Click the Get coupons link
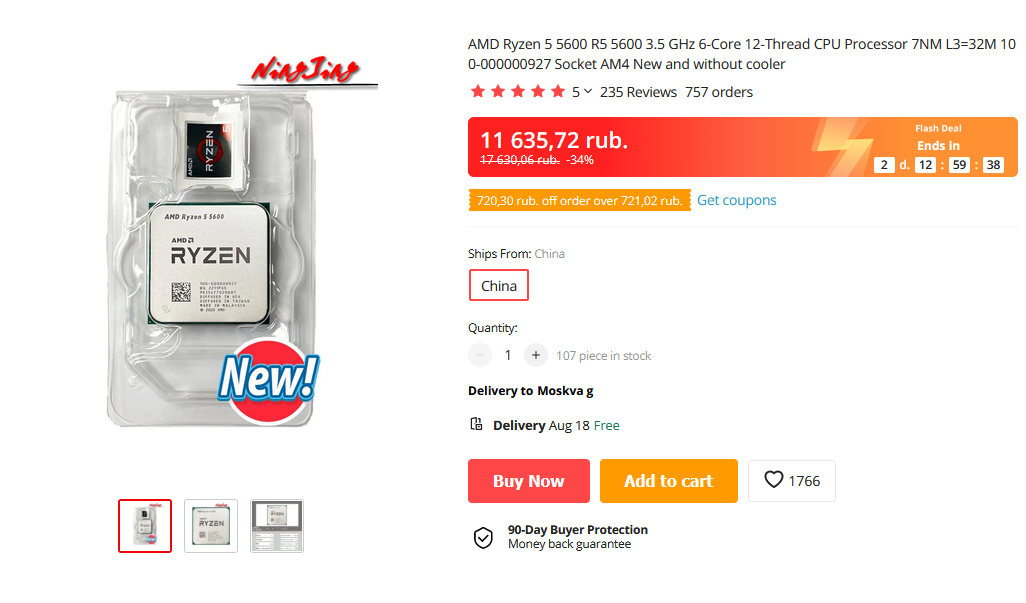 coord(736,200)
